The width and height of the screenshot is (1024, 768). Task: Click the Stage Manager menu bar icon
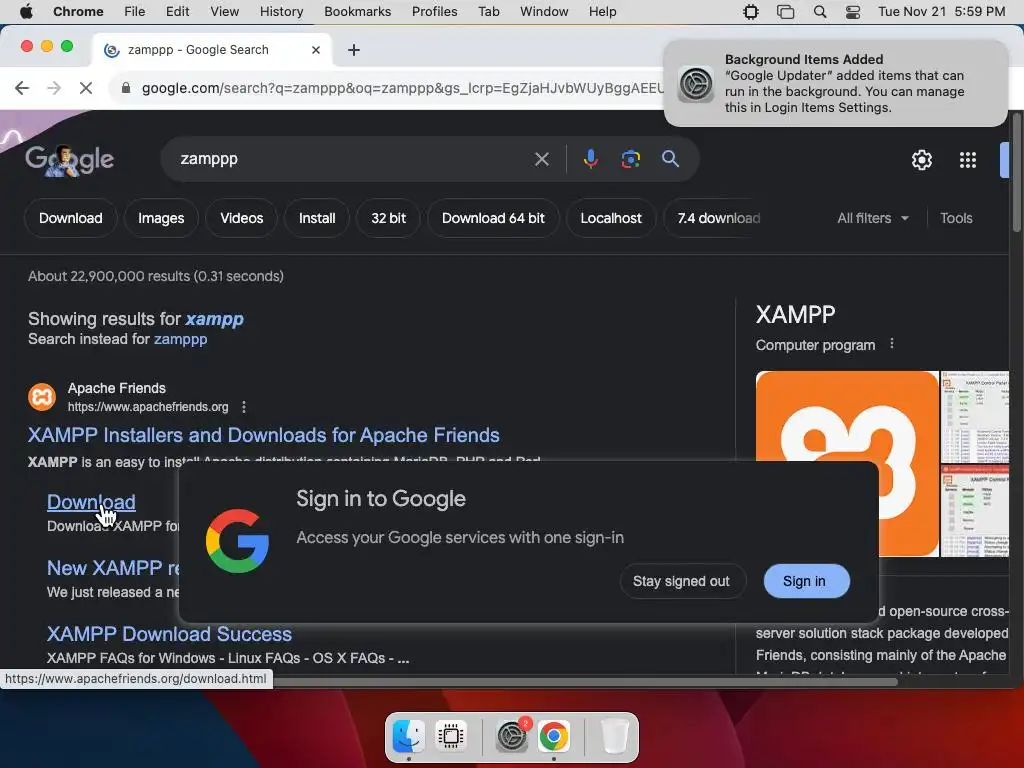pos(785,11)
